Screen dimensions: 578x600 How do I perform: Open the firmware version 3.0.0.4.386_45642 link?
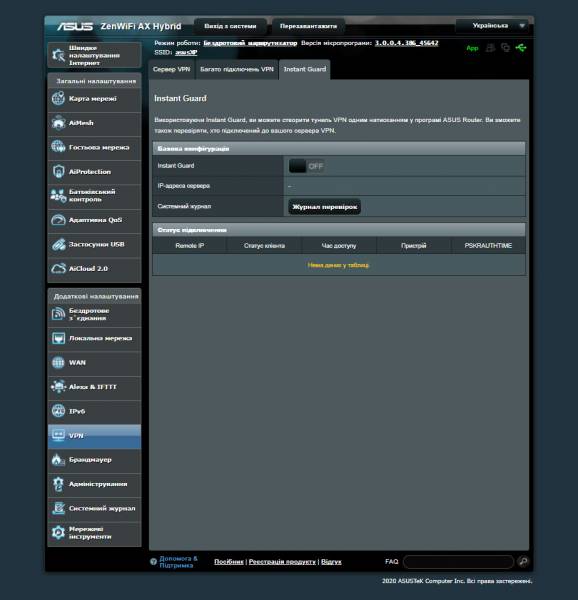(406, 43)
